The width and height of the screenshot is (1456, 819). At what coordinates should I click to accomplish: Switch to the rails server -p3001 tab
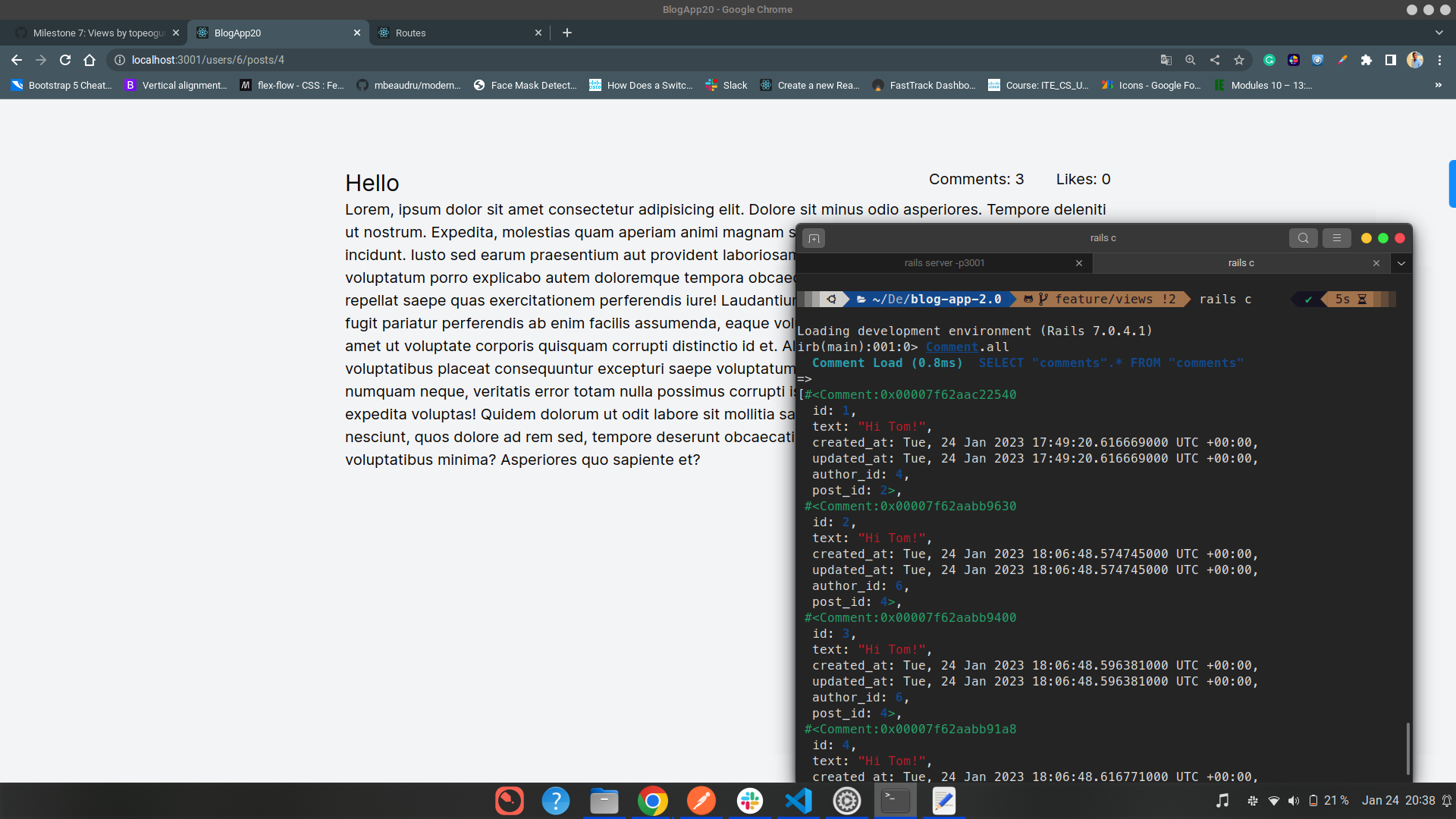(x=944, y=263)
